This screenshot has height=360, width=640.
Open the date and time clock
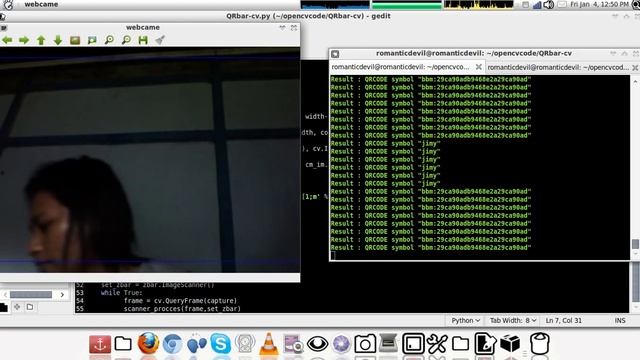point(599,4)
